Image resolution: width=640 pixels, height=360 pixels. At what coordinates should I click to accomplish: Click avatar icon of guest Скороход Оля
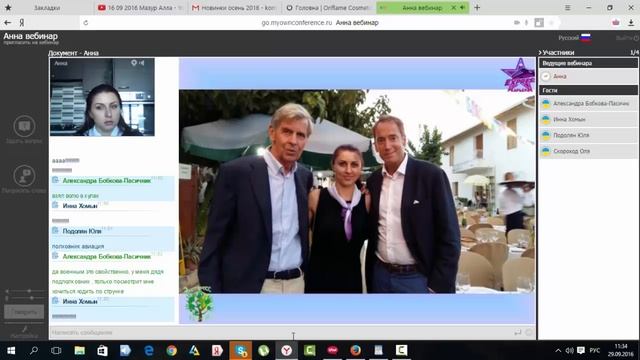click(546, 151)
